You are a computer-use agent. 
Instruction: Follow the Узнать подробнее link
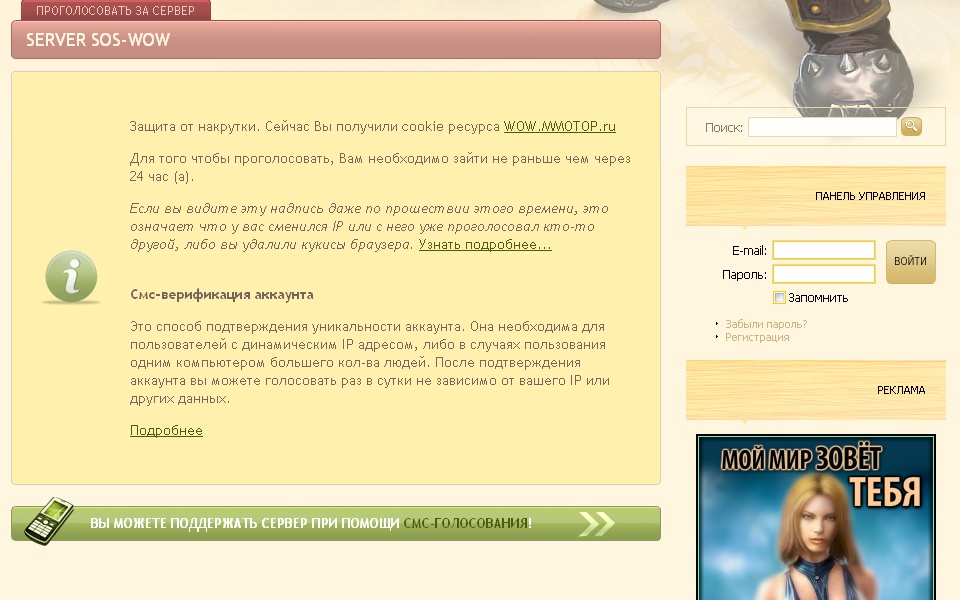coord(485,245)
